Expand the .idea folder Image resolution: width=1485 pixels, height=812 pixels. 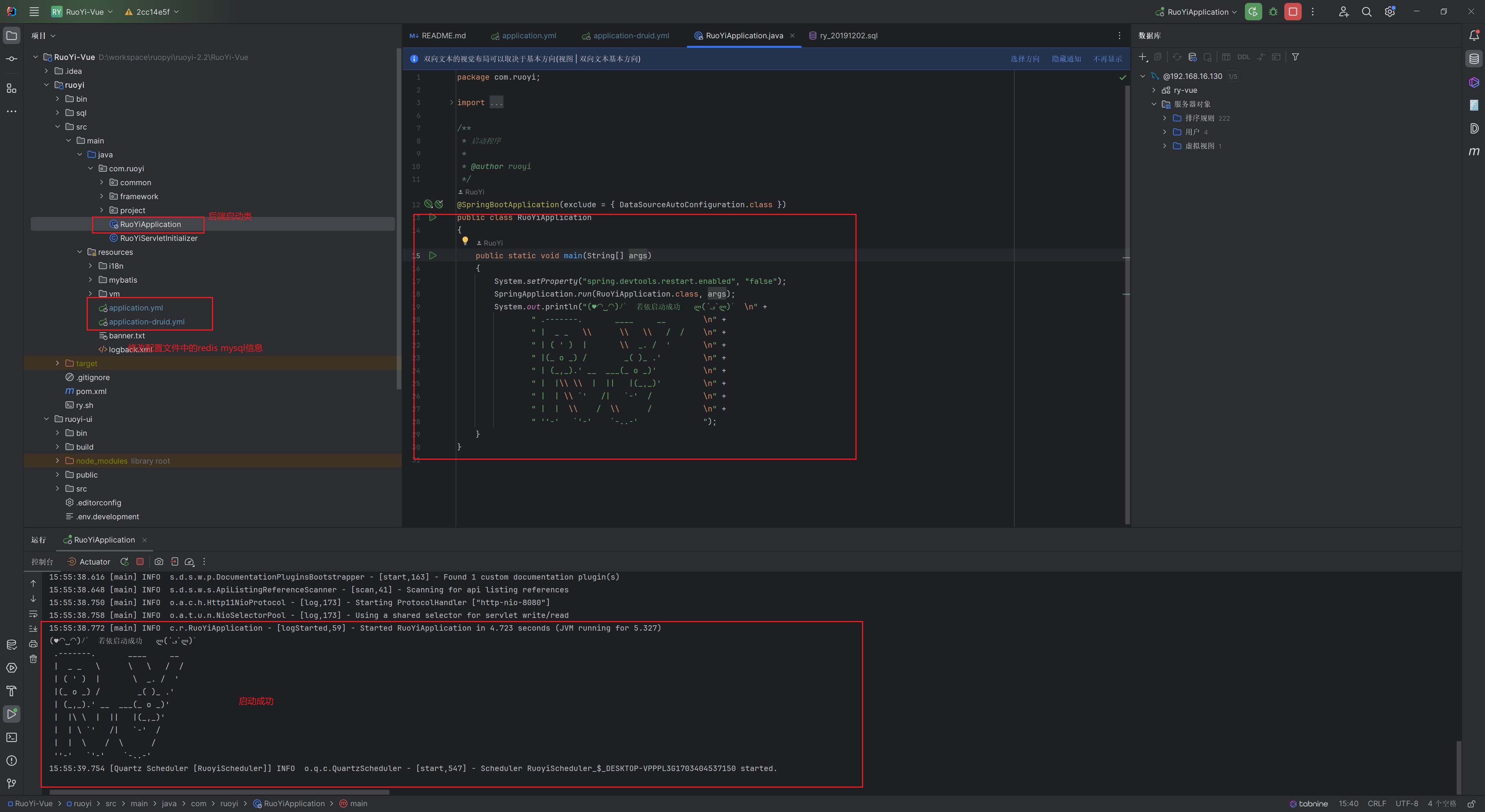pyautogui.click(x=47, y=71)
